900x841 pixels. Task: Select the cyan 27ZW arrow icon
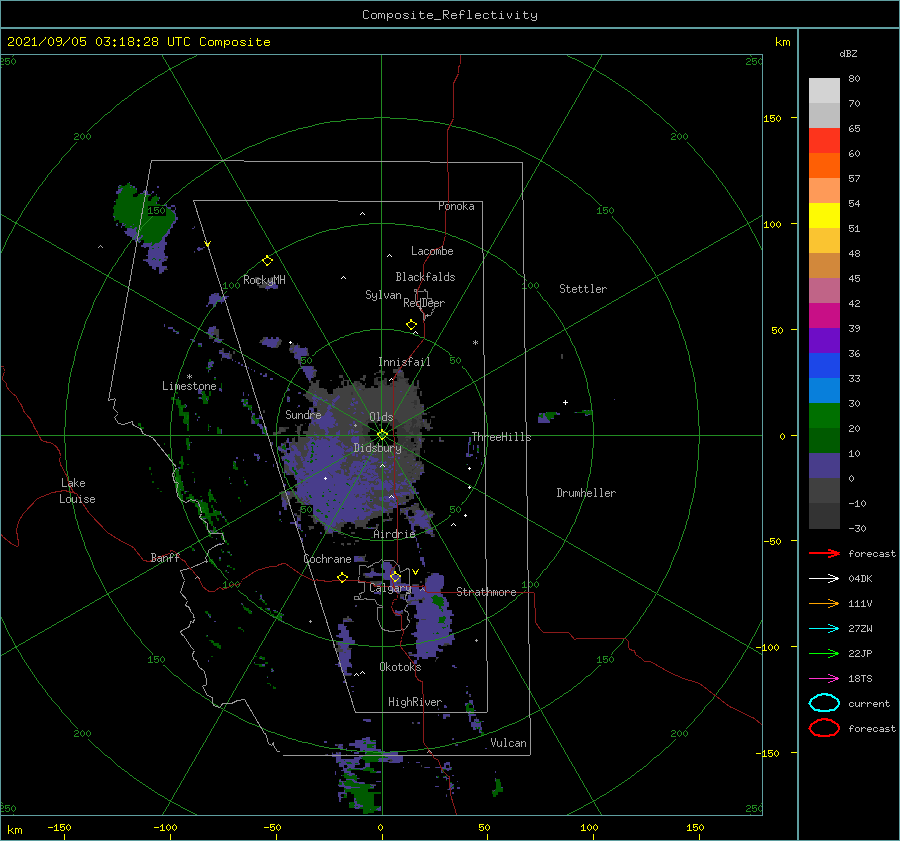pyautogui.click(x=824, y=629)
